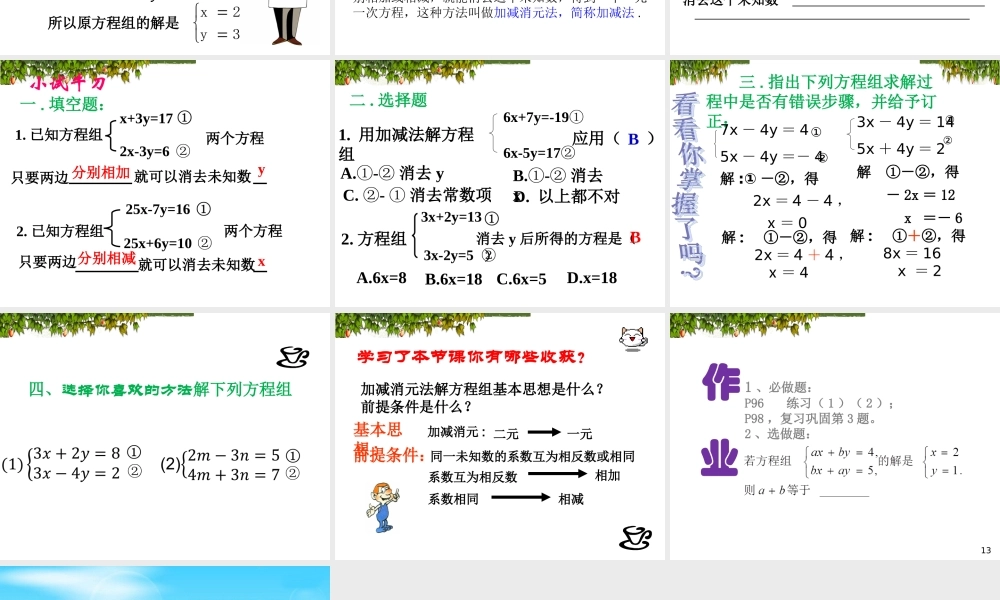This screenshot has height=600, width=1000.
Task: Click the equation 25x-7y=16 ①
Action: coord(168,209)
